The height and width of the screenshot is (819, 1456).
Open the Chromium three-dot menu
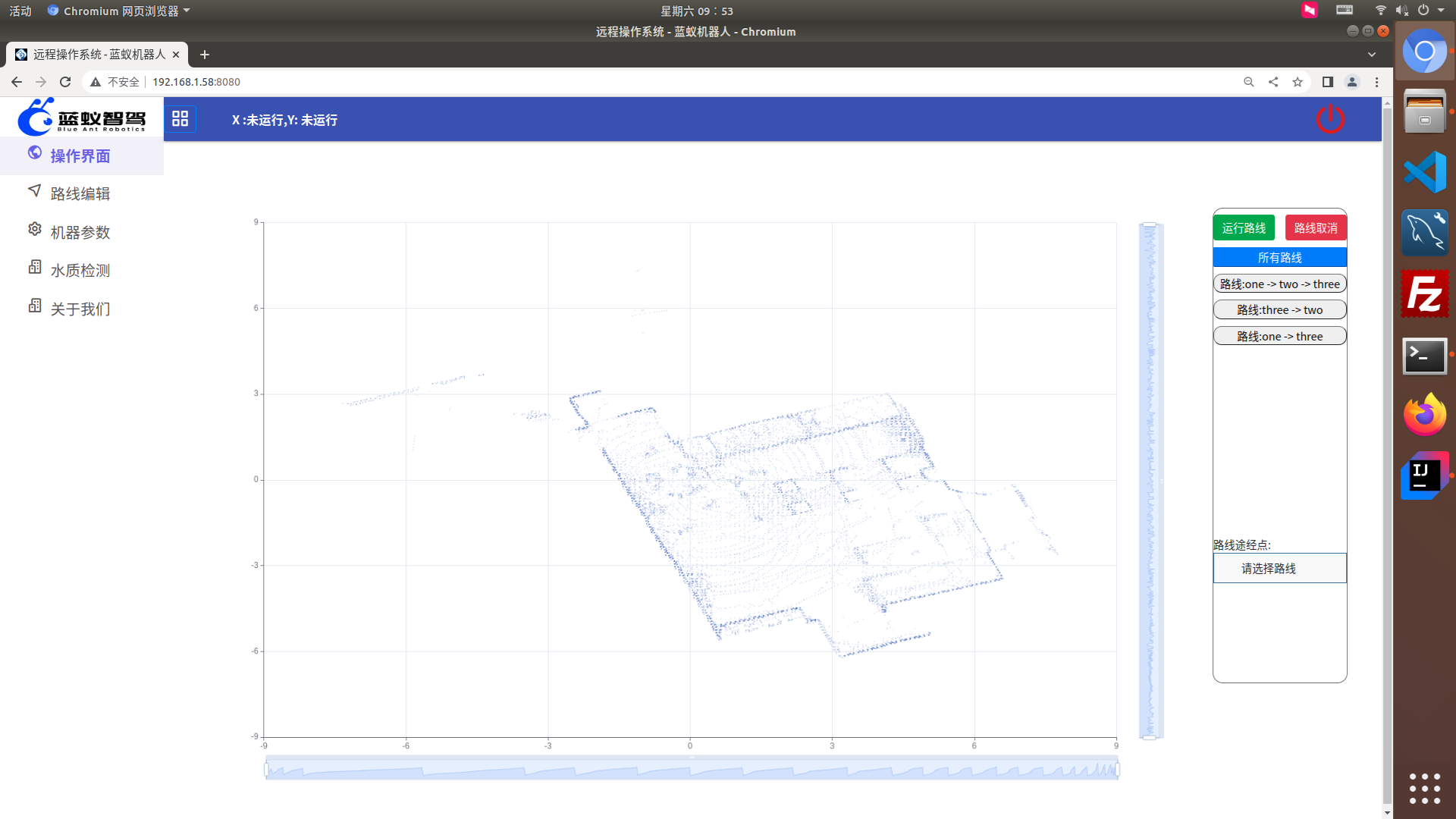(1377, 82)
